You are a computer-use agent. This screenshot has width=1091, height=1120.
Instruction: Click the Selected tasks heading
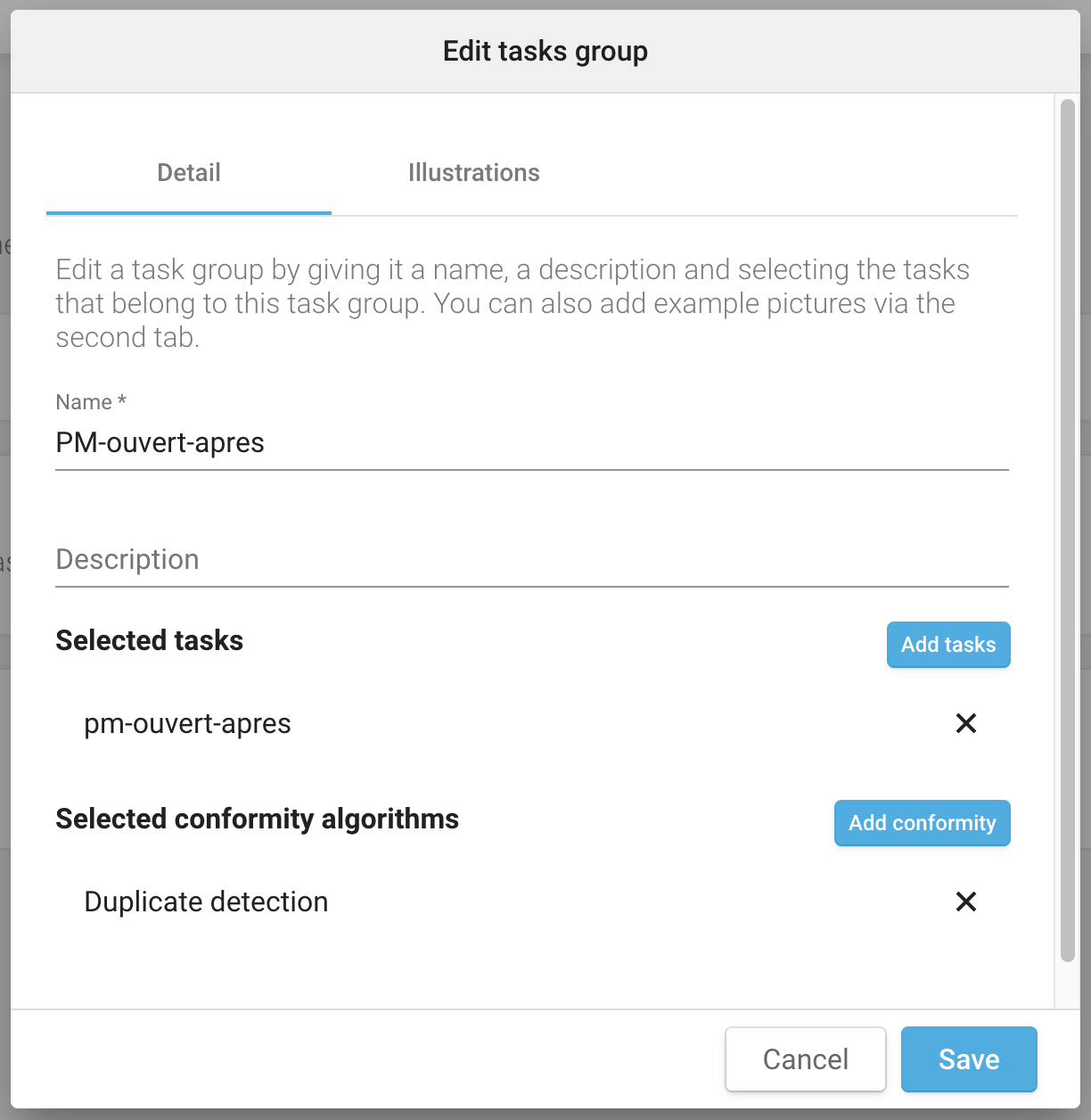coord(150,640)
